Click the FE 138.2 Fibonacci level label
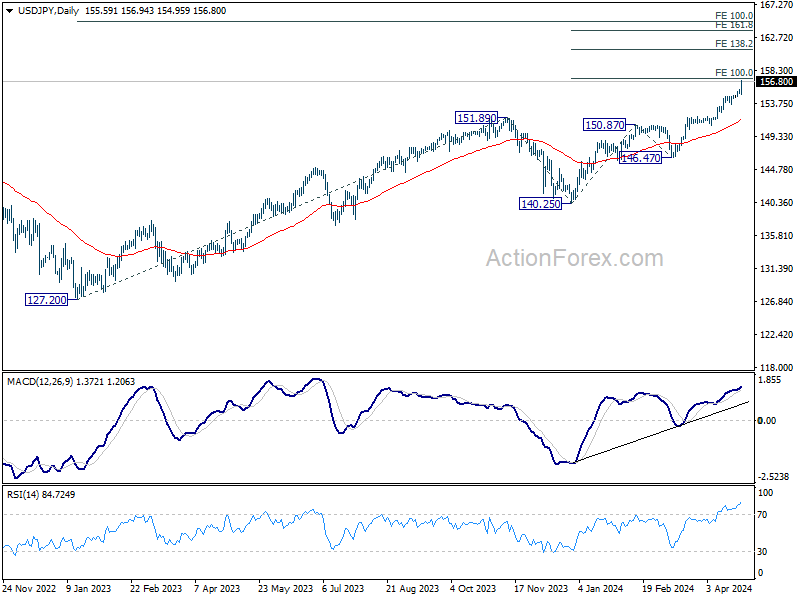Image resolution: width=800 pixels, height=600 pixels. (x=734, y=44)
